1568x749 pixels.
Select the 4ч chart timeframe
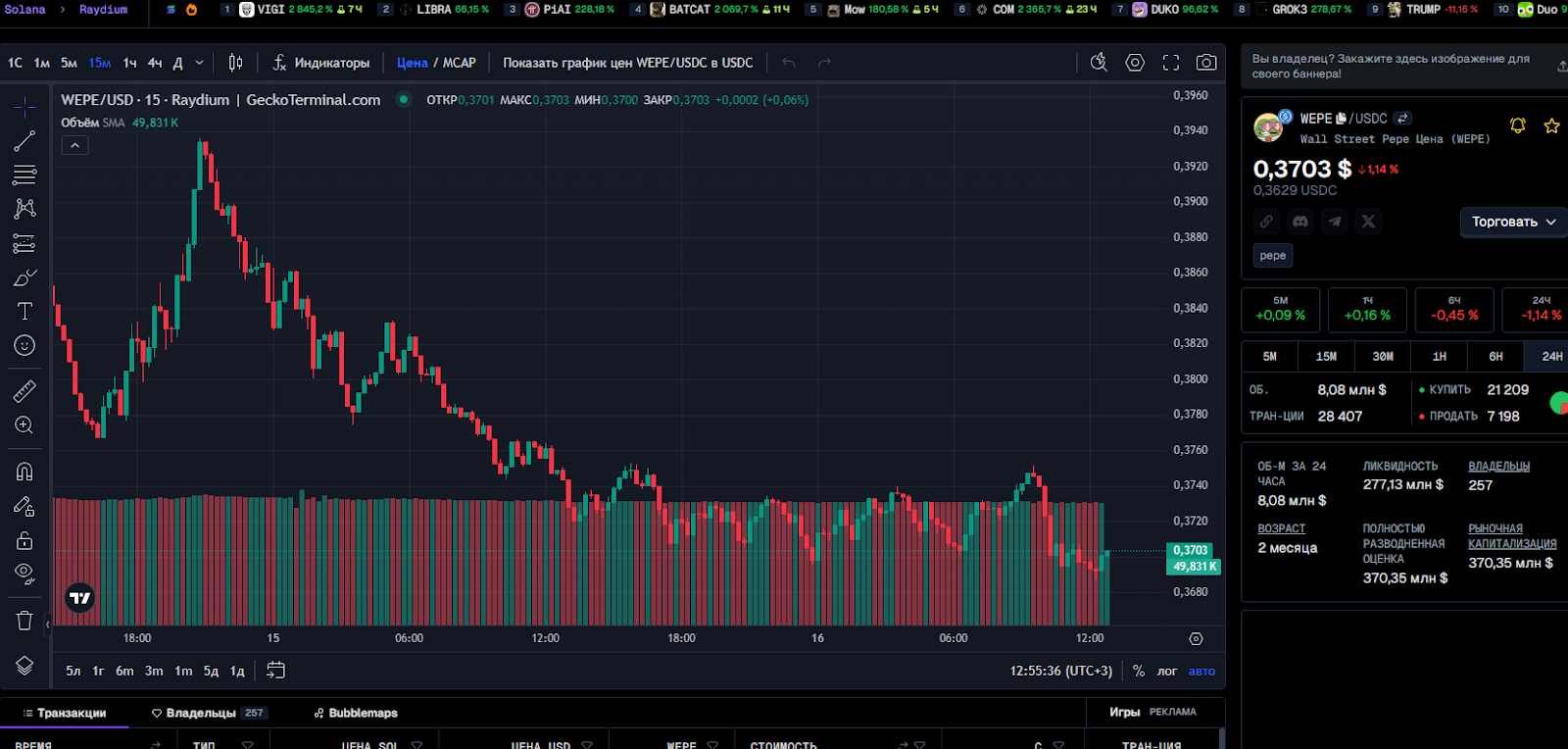(155, 63)
